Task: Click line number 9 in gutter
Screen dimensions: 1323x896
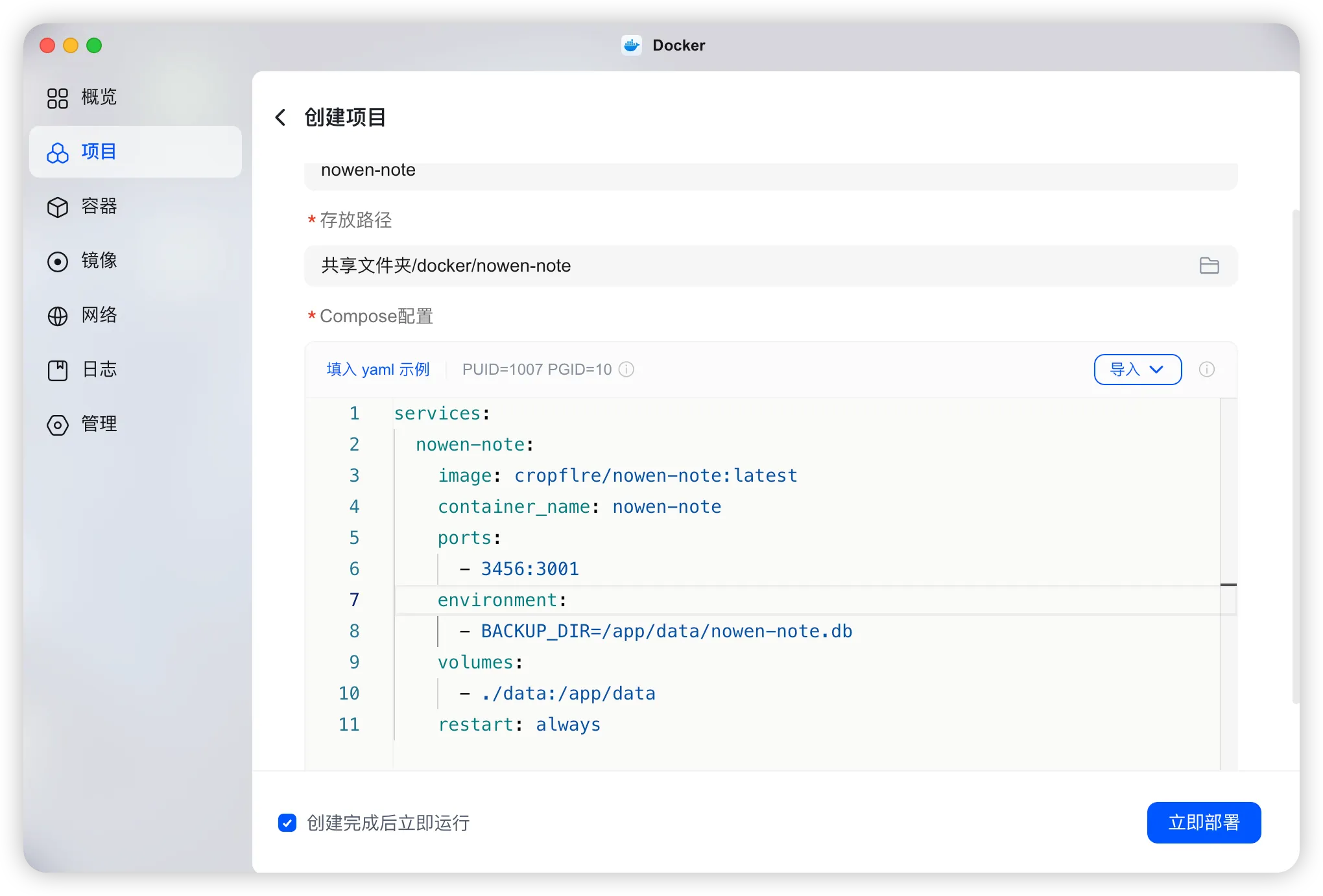Action: click(354, 662)
